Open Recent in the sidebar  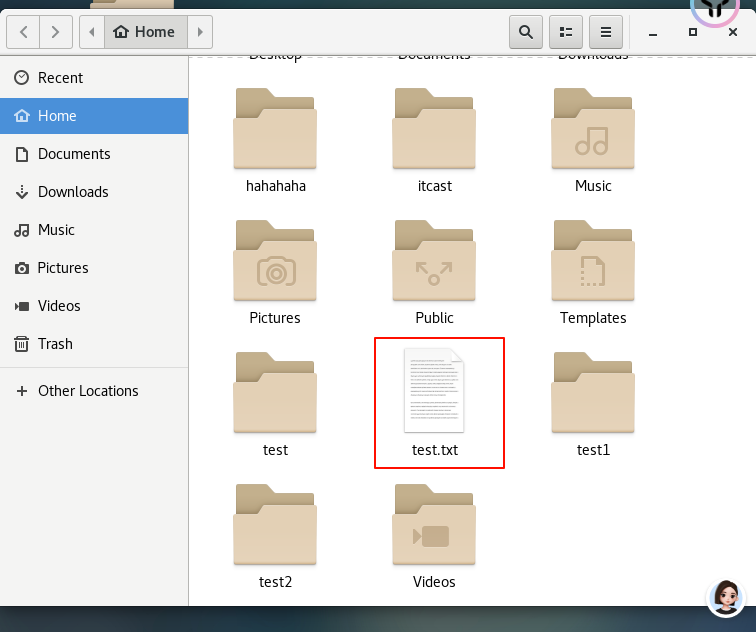click(94, 78)
